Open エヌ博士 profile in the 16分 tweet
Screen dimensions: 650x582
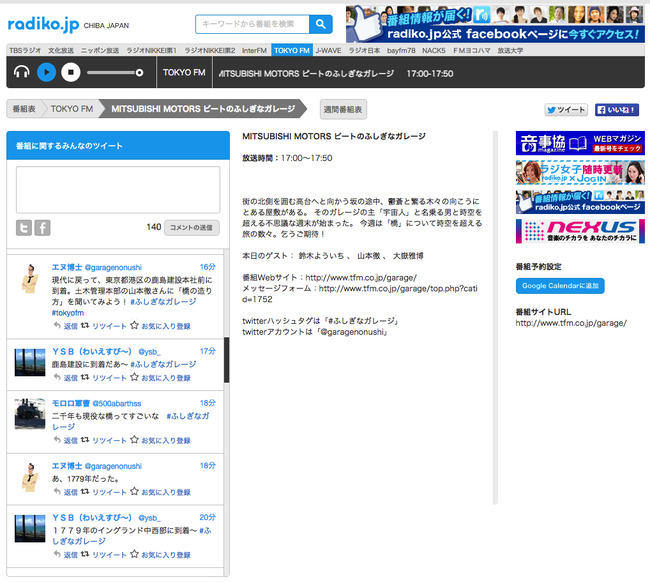coord(96,267)
